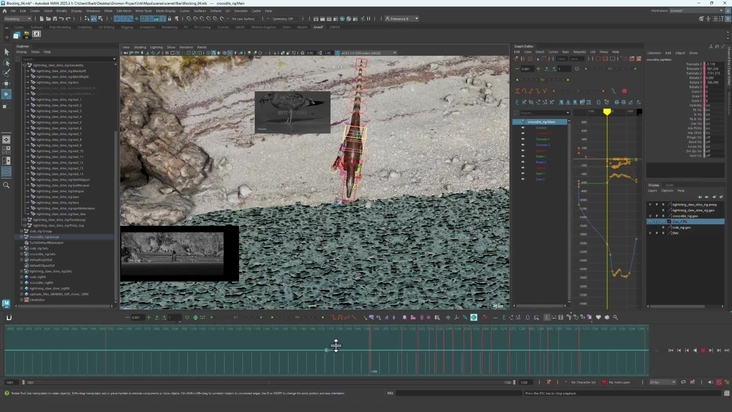732x412 pixels.
Task: Open the Graph Editor outliner filter dropdown
Action: [x=568, y=112]
